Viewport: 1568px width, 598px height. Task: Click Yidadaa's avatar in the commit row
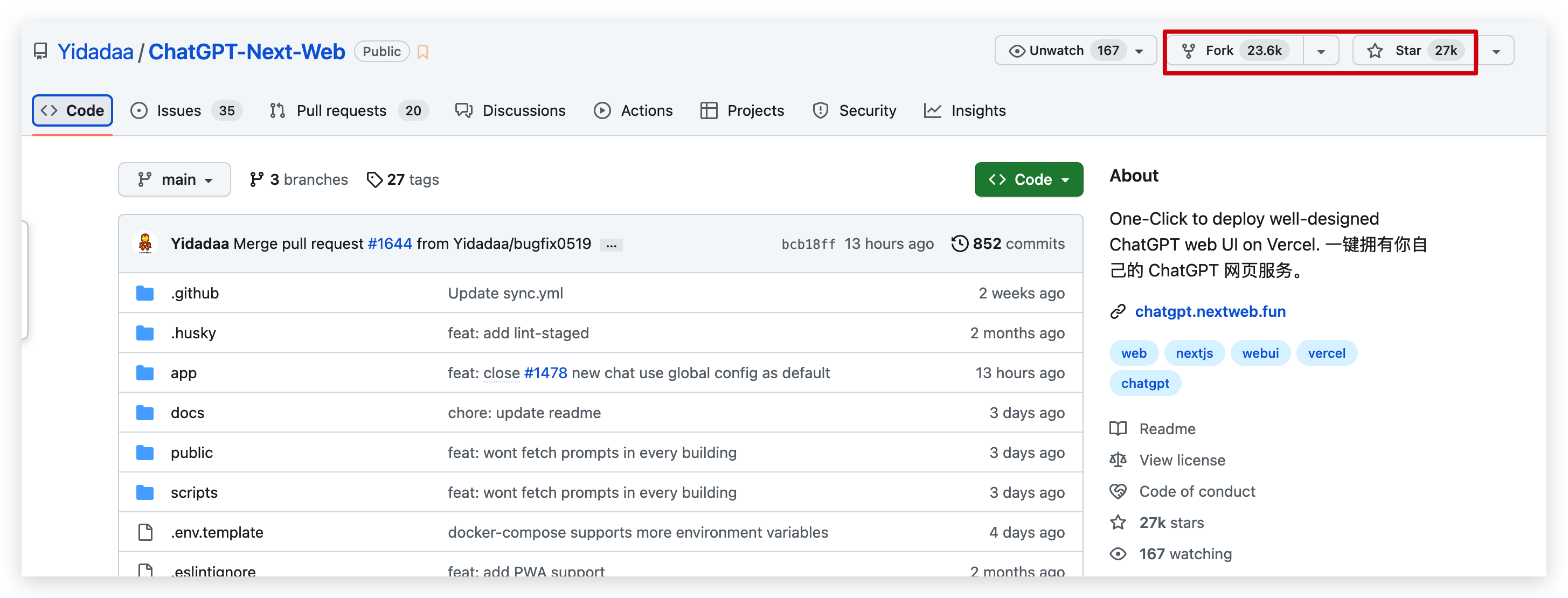(145, 244)
